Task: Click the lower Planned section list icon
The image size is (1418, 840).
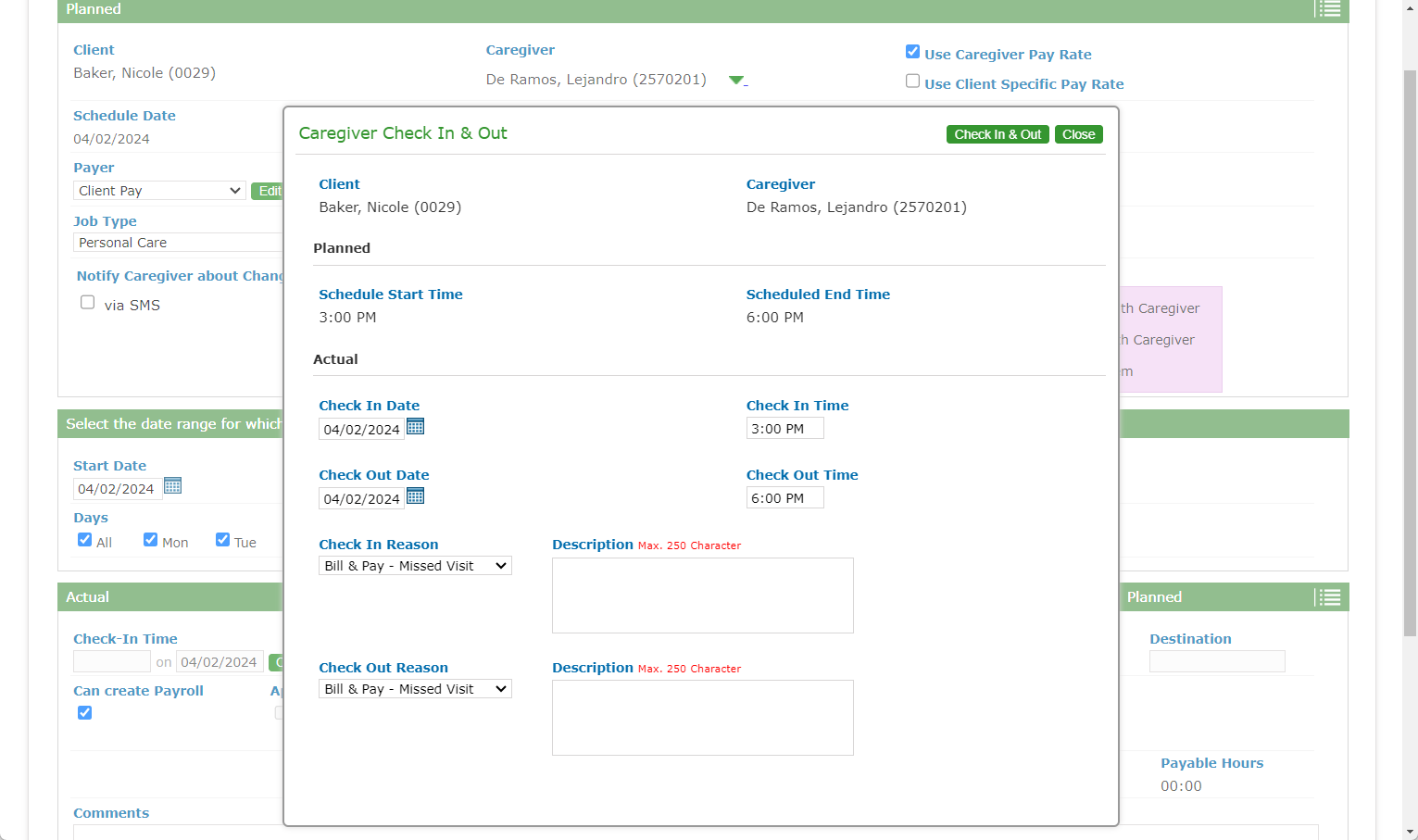Action: 1328,597
